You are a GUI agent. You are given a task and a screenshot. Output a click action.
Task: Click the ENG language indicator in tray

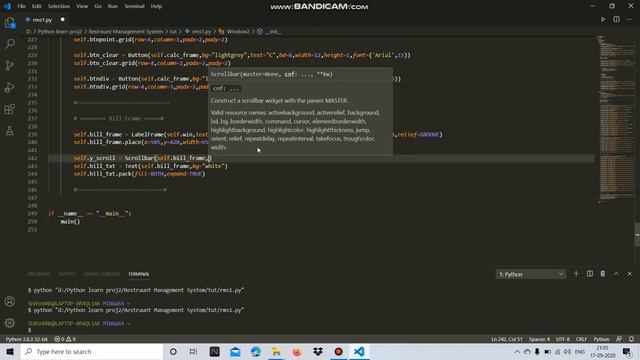click(580, 351)
